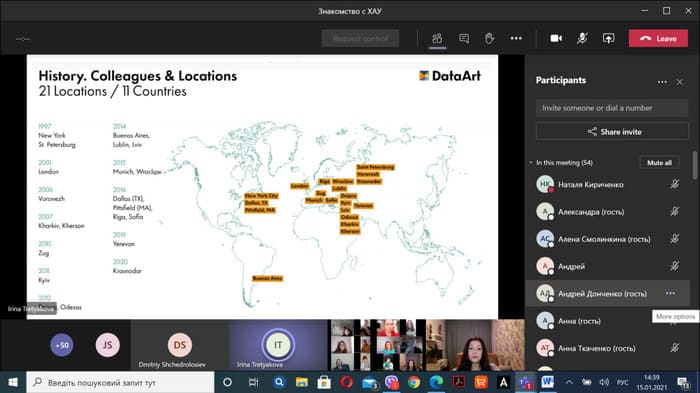The height and width of the screenshot is (393, 700).
Task: Click avatar of Александра (гость)
Action: (545, 212)
